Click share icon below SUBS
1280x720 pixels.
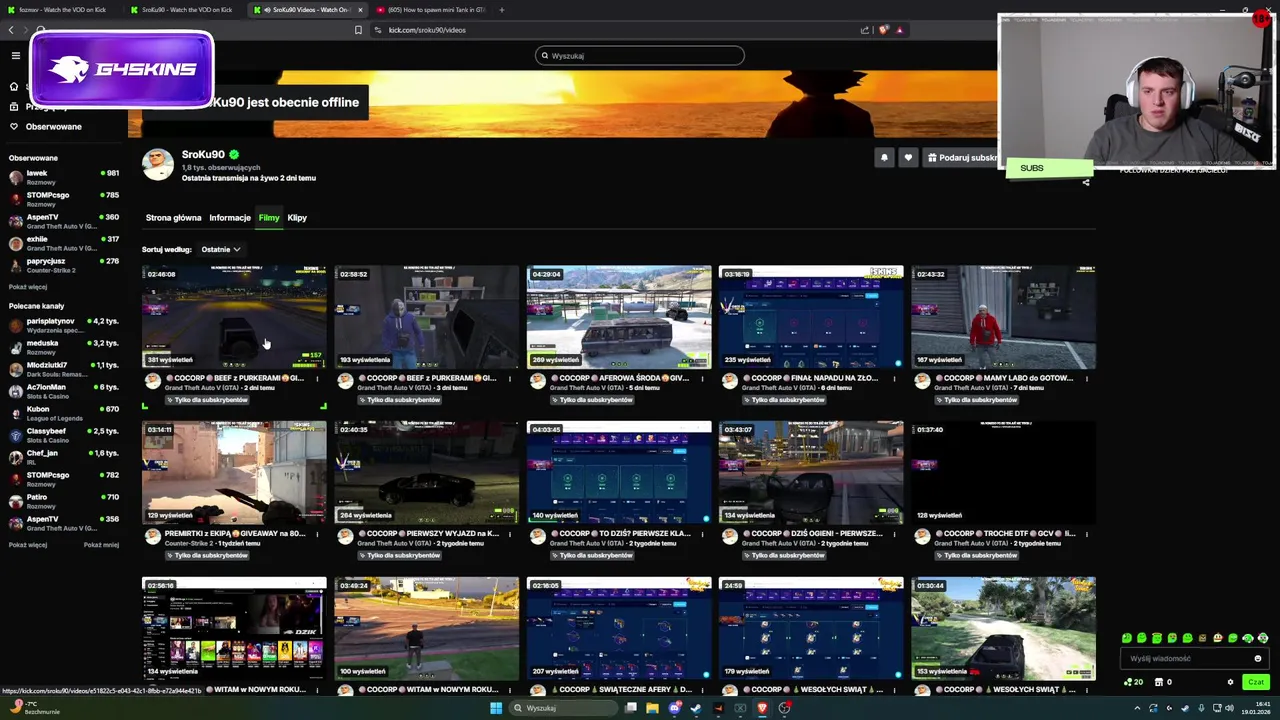tap(1086, 183)
